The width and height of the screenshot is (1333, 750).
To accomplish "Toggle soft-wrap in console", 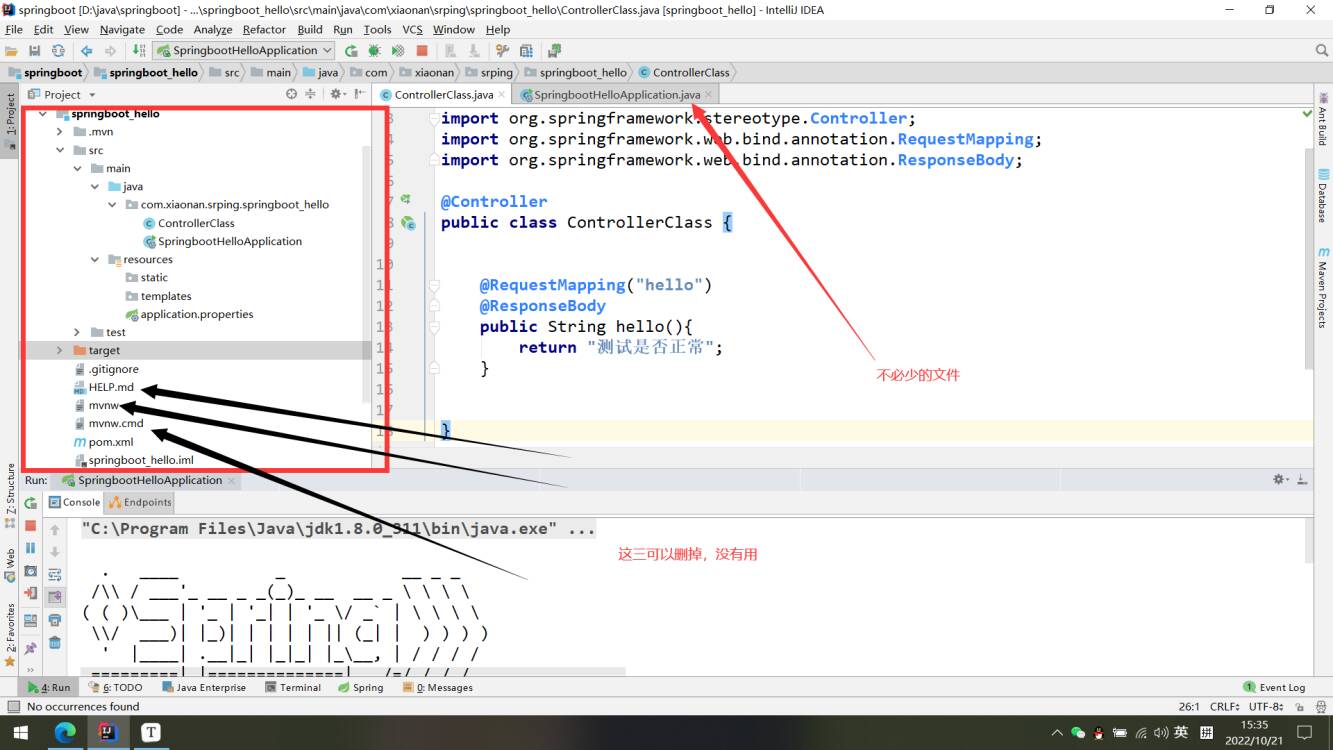I will (55, 574).
